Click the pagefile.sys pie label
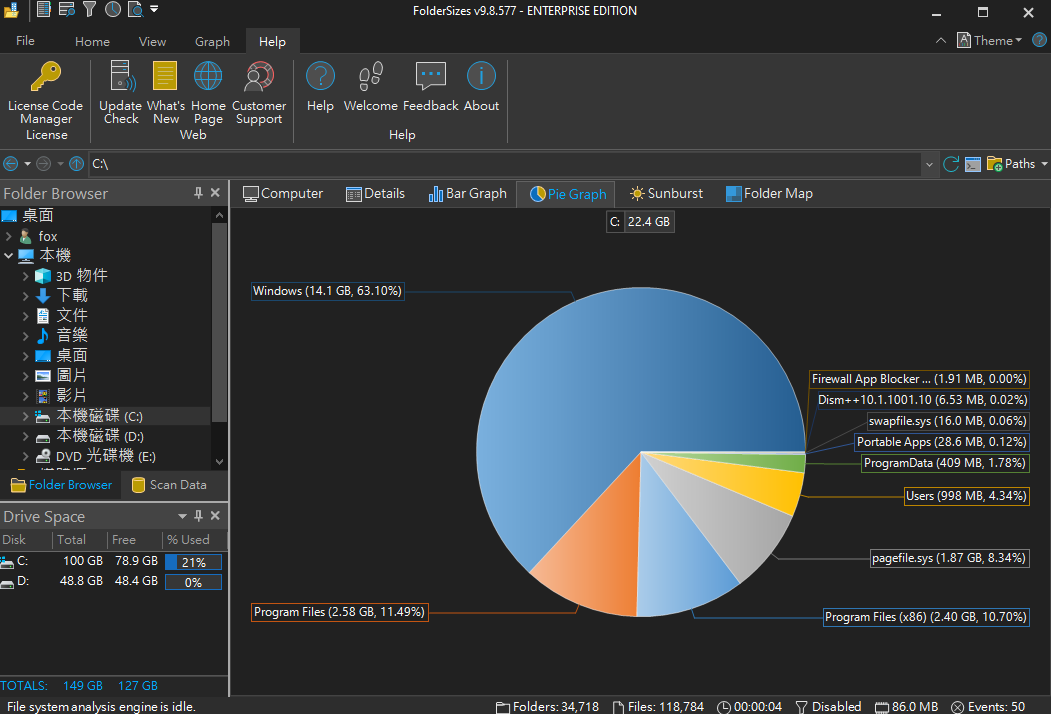Screen dimensions: 1051x714 tap(949, 558)
